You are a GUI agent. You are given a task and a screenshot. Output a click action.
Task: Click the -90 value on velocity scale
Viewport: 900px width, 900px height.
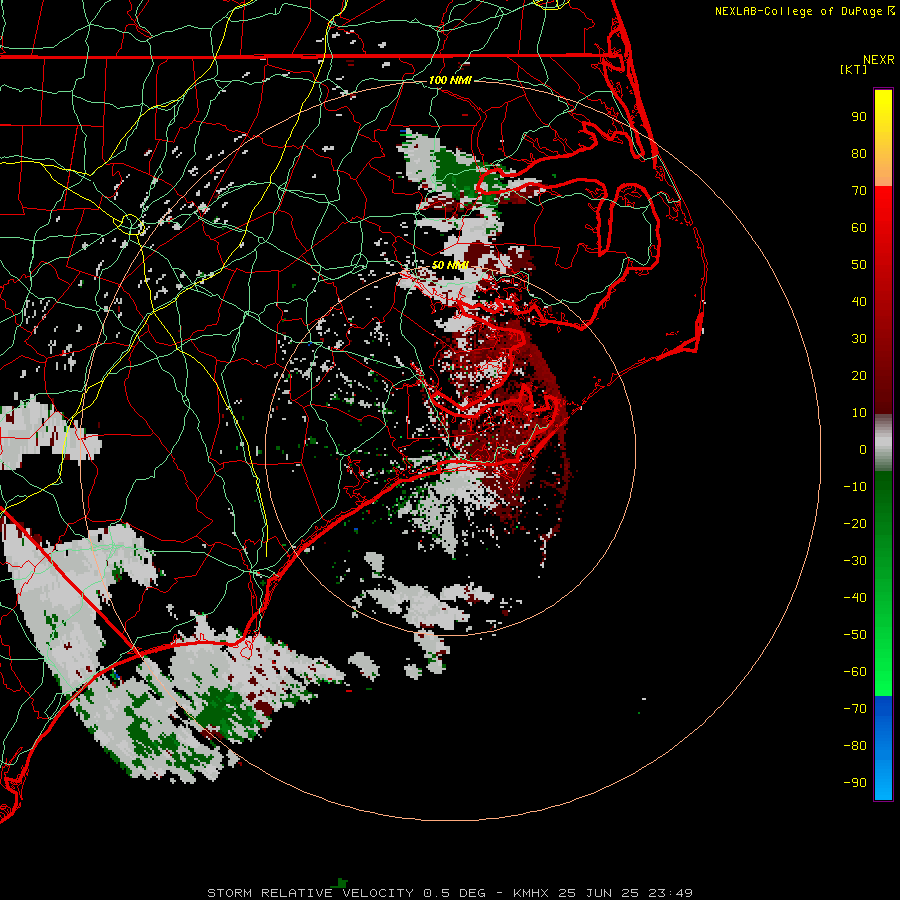click(855, 783)
